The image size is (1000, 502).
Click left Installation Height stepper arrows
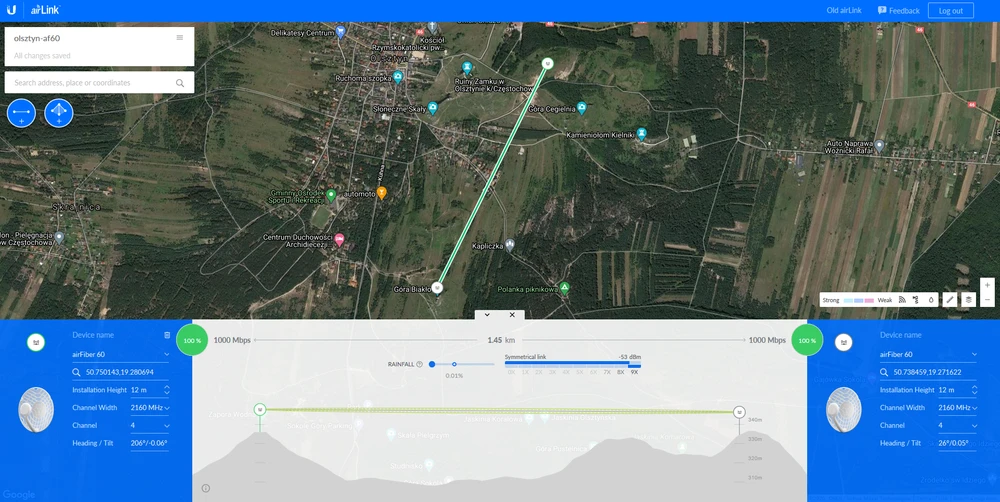pyautogui.click(x=167, y=390)
